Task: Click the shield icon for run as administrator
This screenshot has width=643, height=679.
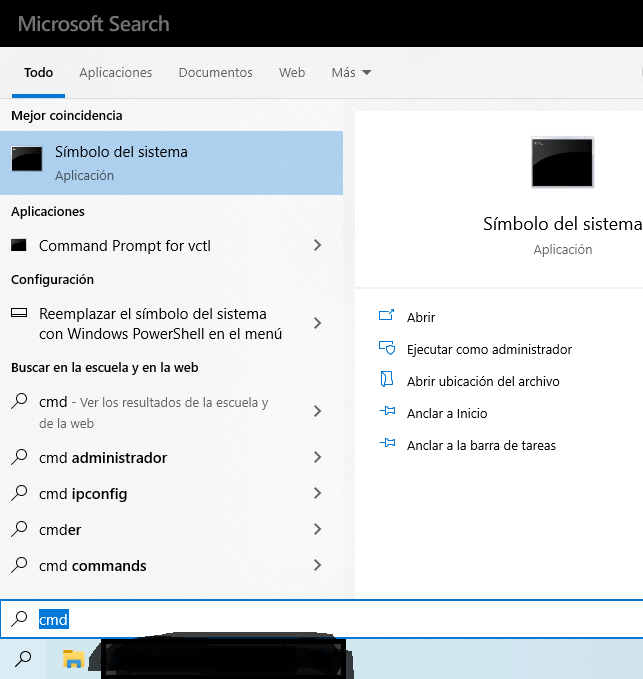Action: [x=387, y=348]
